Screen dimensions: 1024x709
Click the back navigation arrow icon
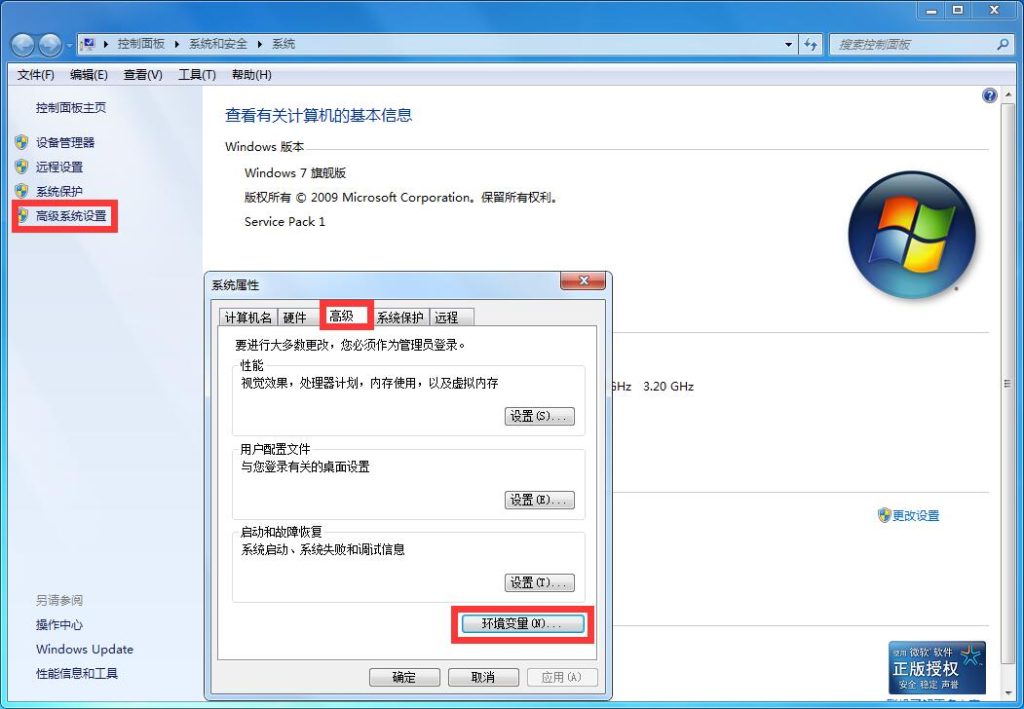(x=23, y=45)
